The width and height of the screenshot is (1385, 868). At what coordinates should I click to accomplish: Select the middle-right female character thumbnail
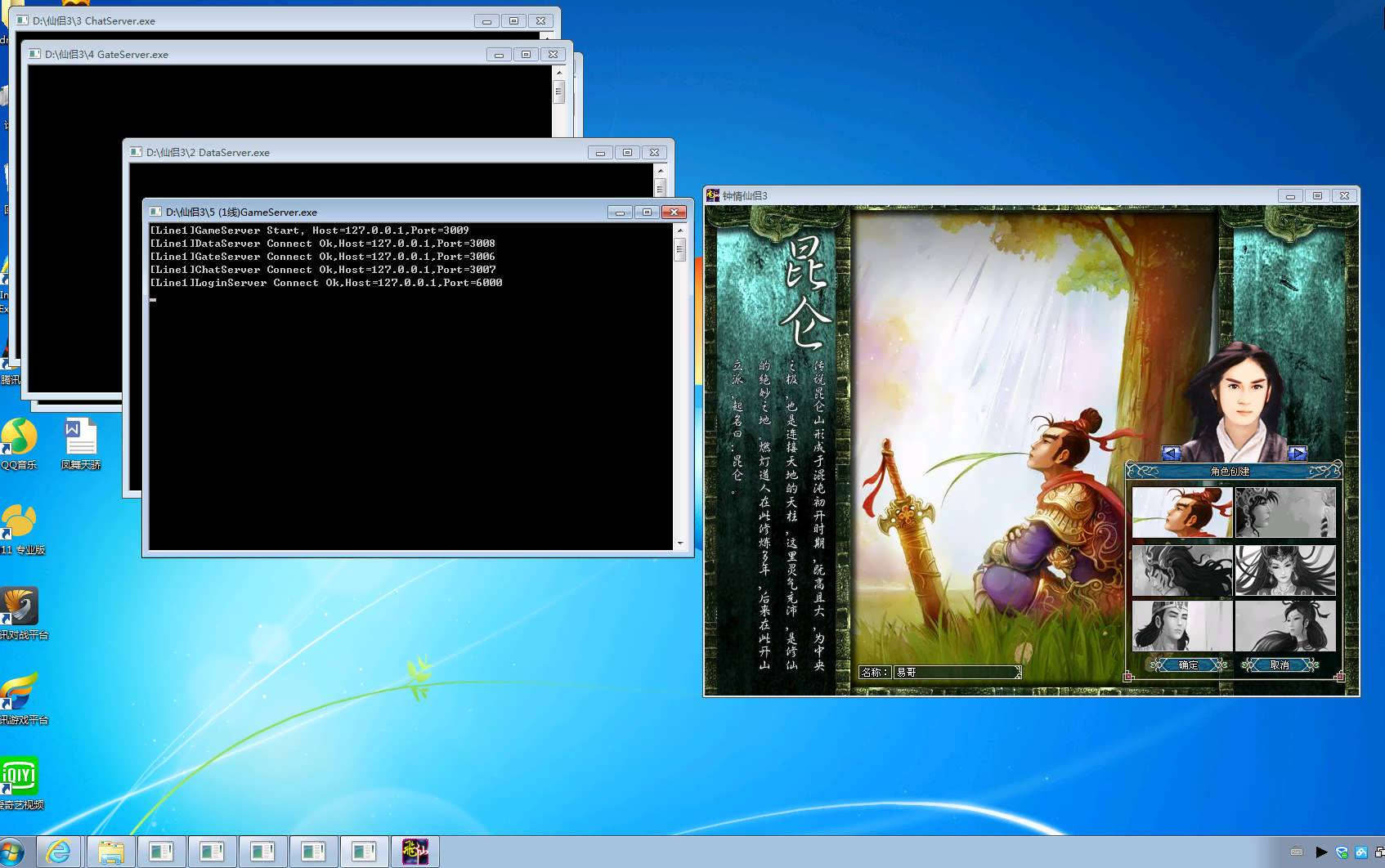point(1284,570)
